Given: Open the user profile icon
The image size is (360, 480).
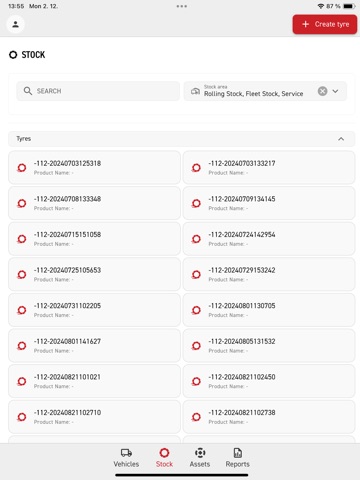Looking at the screenshot, I should coord(15,24).
